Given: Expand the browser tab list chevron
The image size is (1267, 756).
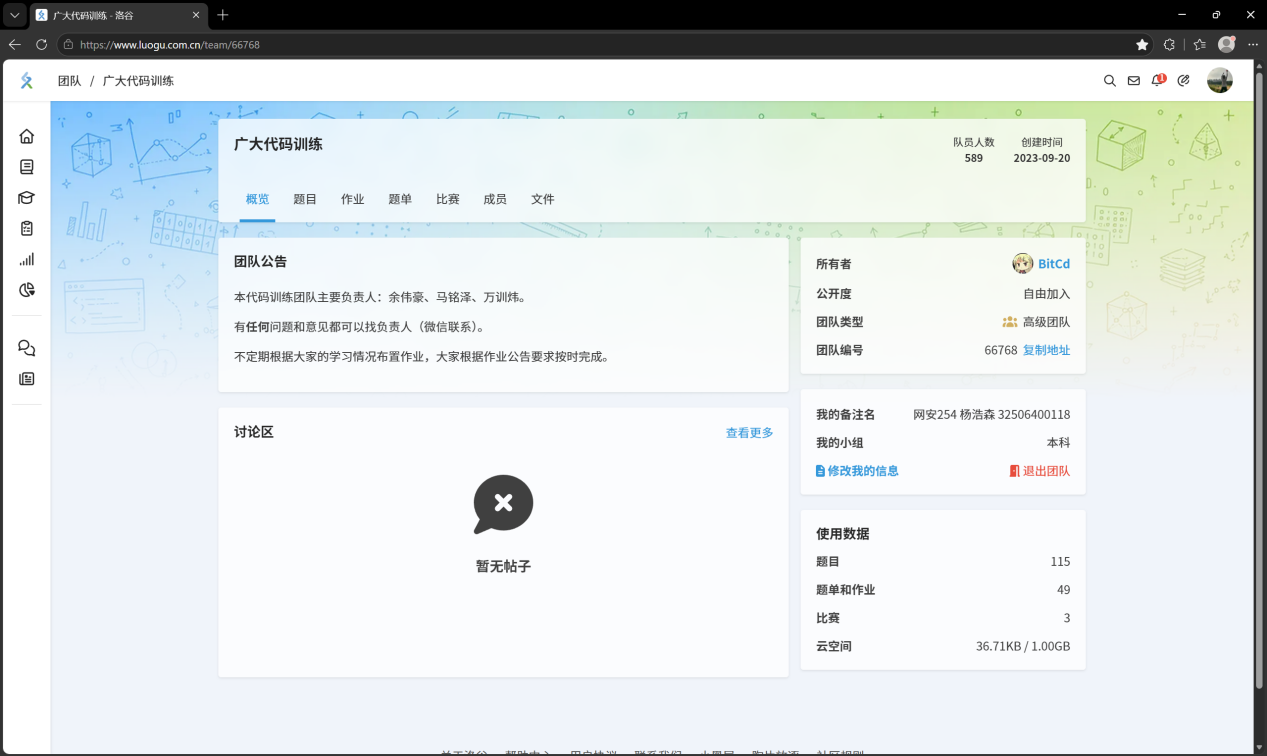Looking at the screenshot, I should click(14, 15).
